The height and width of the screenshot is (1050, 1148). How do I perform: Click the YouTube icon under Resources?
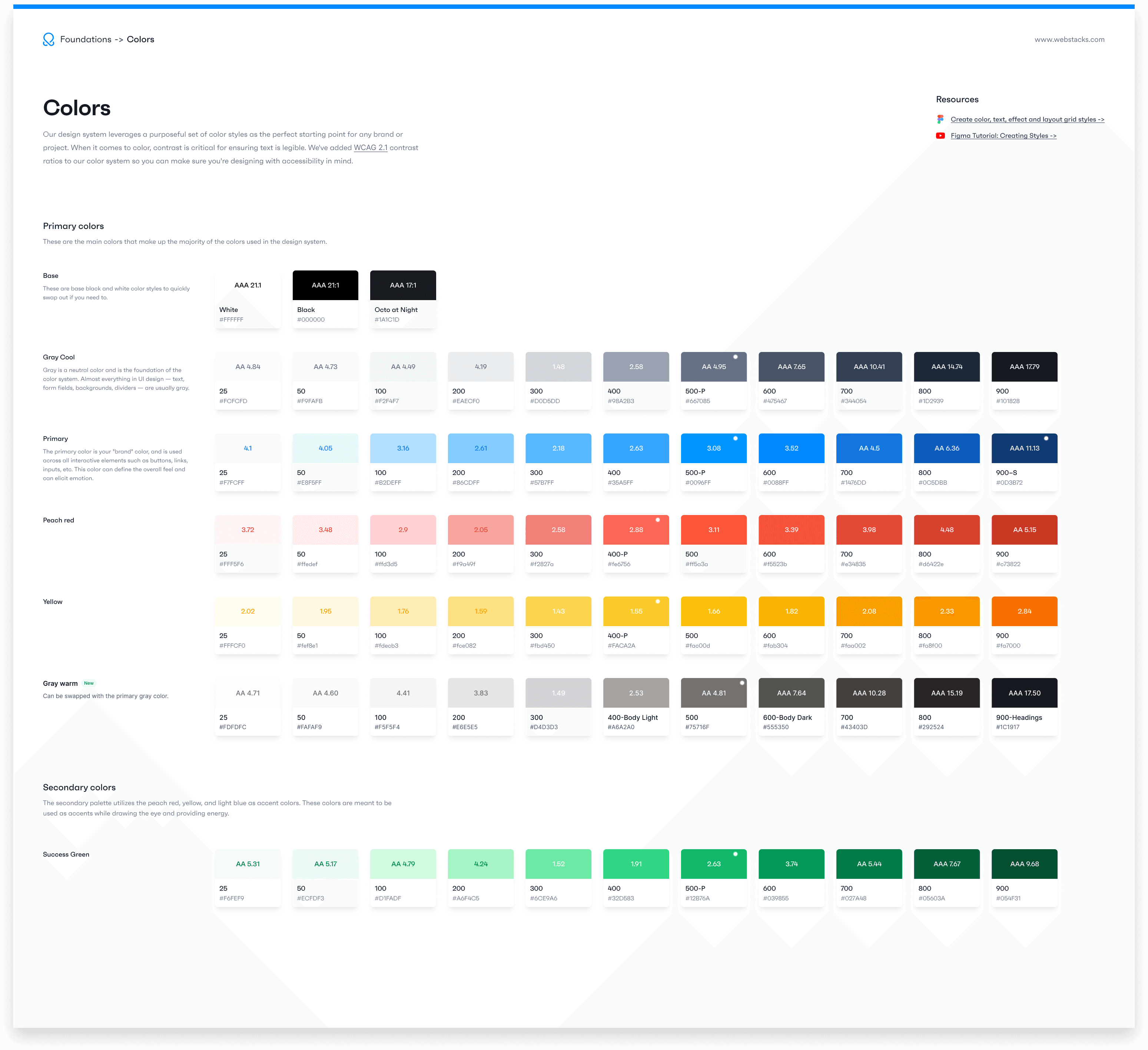(x=940, y=136)
